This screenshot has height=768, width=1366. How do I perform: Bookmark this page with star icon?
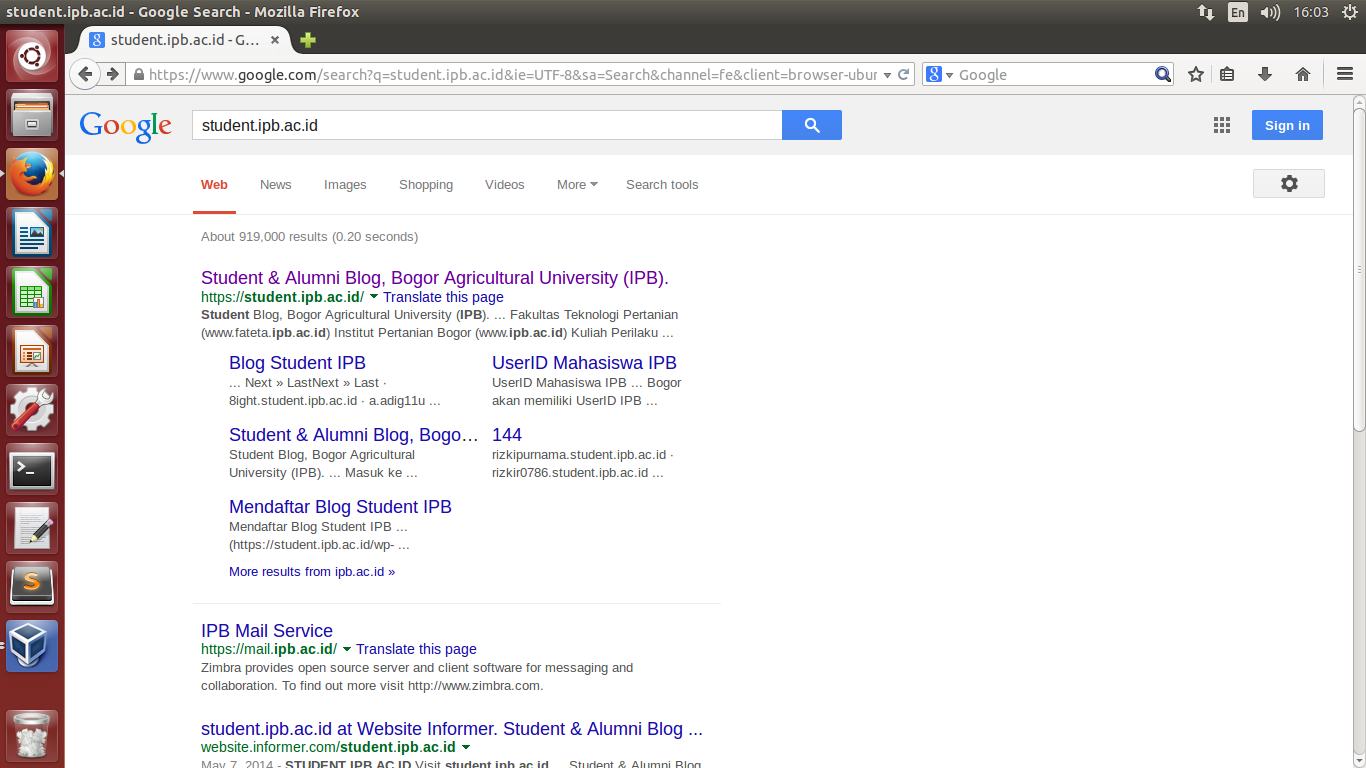(1196, 74)
